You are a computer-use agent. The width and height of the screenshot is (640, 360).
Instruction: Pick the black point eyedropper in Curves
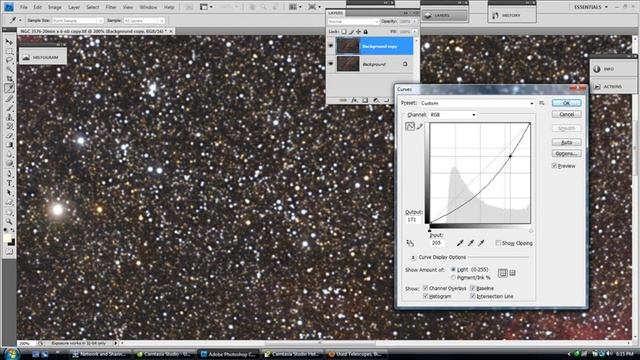pos(460,243)
